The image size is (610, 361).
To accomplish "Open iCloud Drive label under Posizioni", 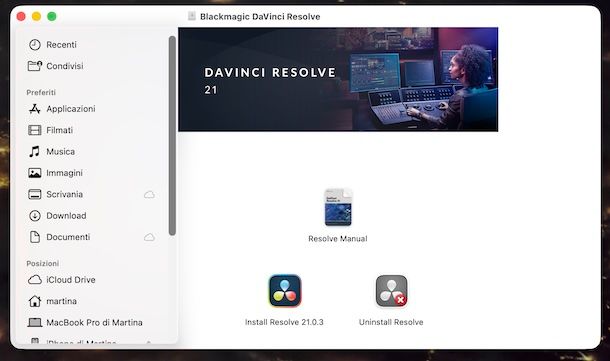I will point(71,280).
